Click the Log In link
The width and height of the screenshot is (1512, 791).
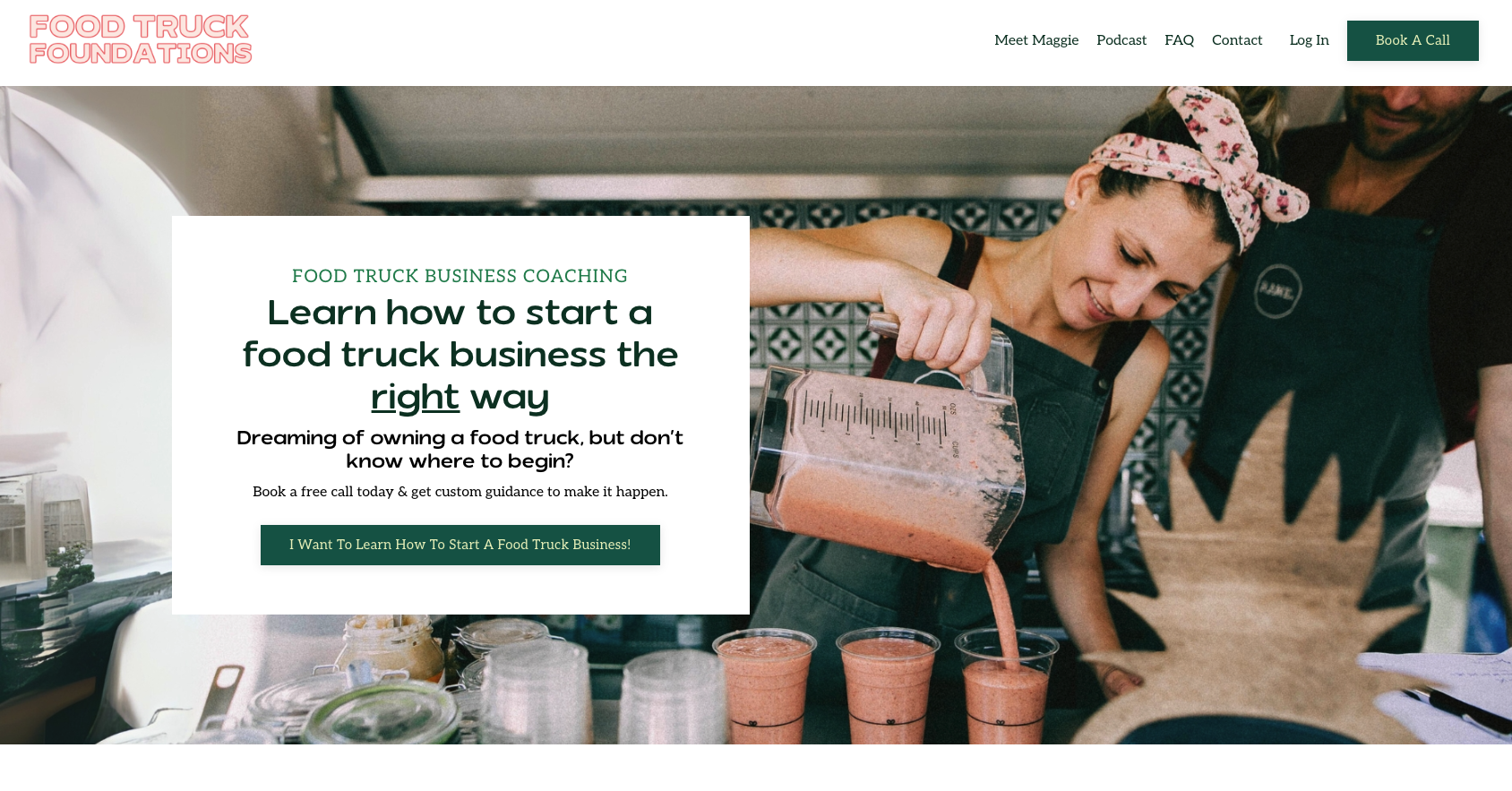[1309, 40]
